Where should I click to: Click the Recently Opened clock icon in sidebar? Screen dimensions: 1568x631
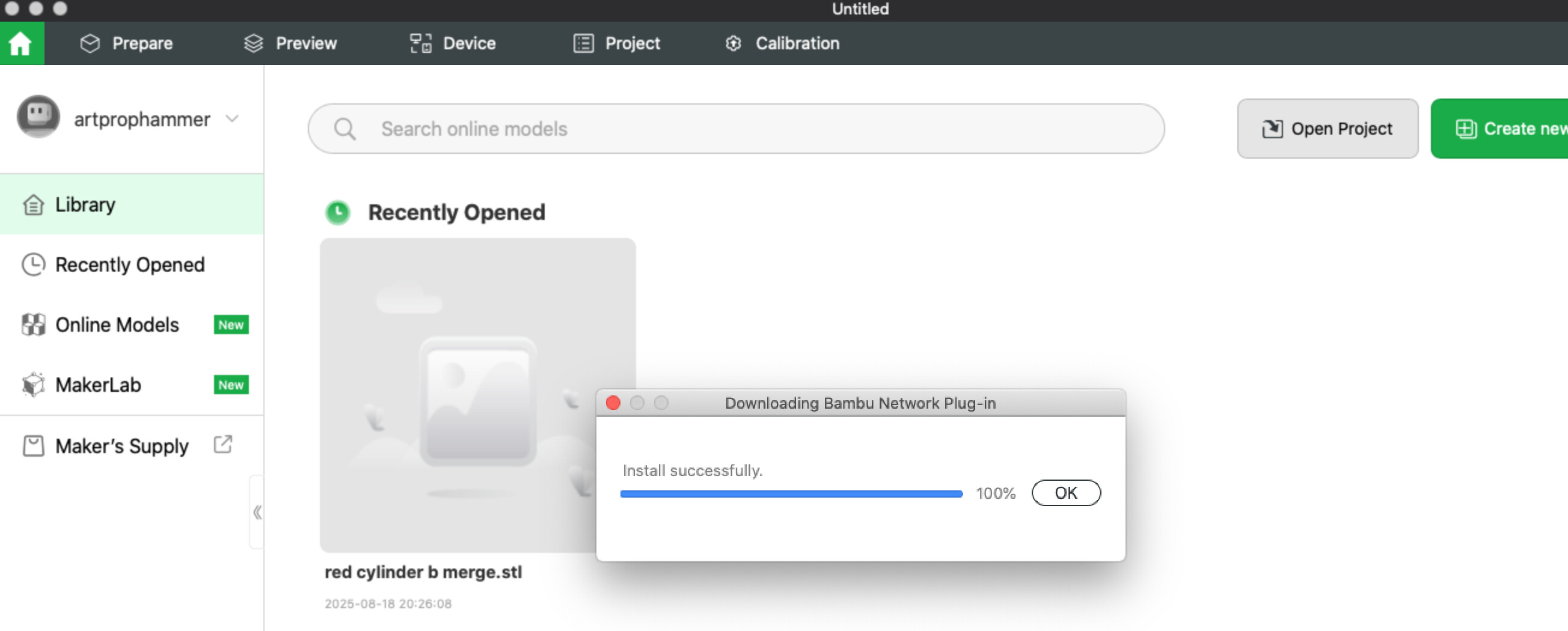(x=33, y=264)
